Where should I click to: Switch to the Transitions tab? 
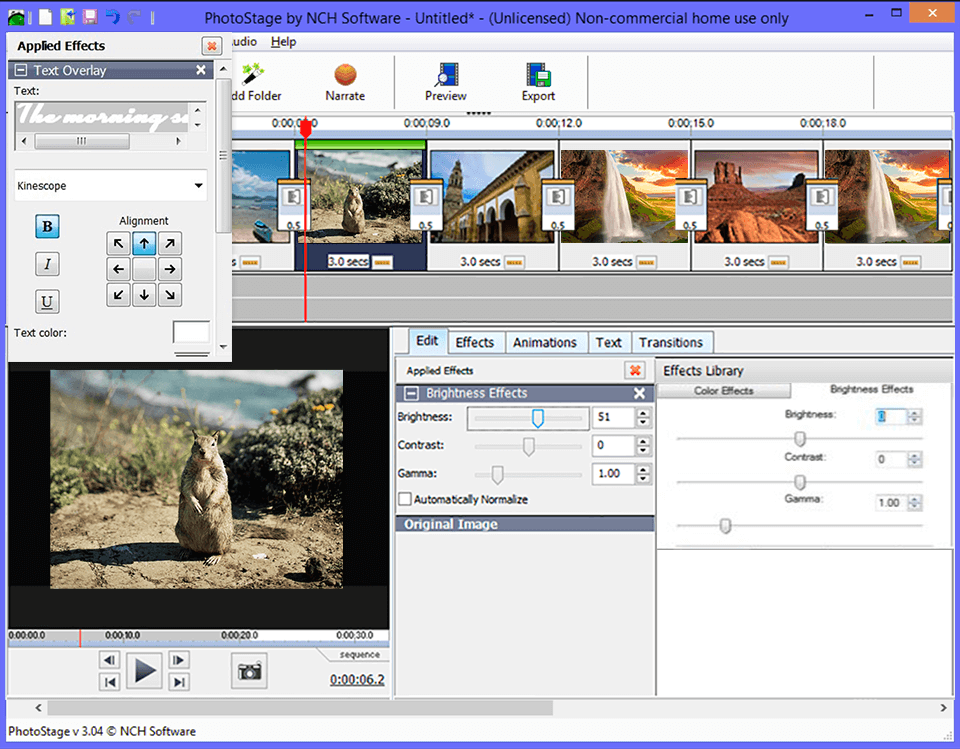[672, 342]
